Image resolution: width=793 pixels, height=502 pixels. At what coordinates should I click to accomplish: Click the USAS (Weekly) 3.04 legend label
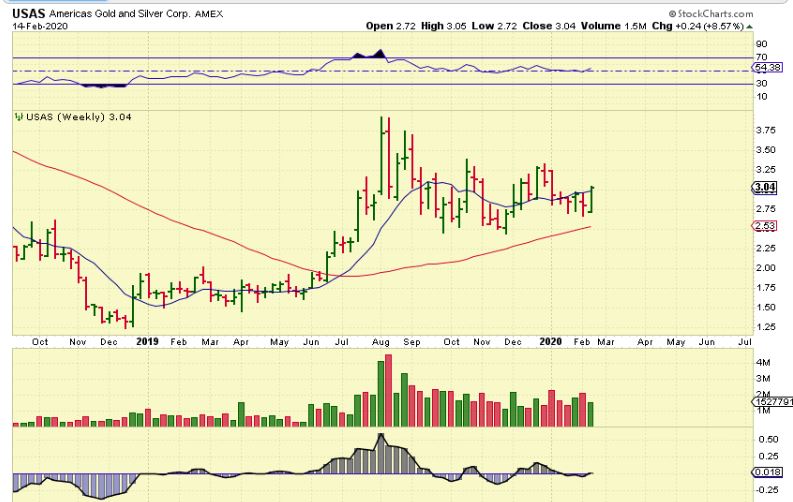coord(79,117)
